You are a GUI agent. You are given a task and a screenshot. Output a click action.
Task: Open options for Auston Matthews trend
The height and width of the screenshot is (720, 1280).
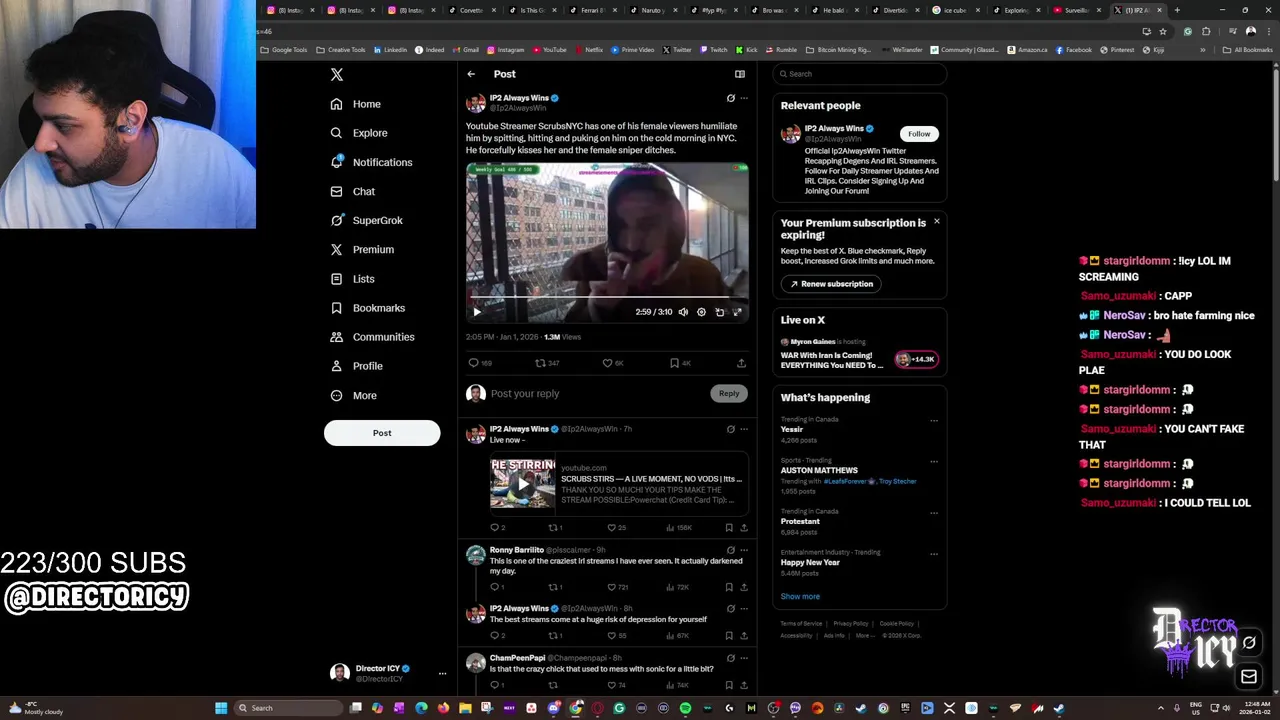pyautogui.click(x=934, y=462)
